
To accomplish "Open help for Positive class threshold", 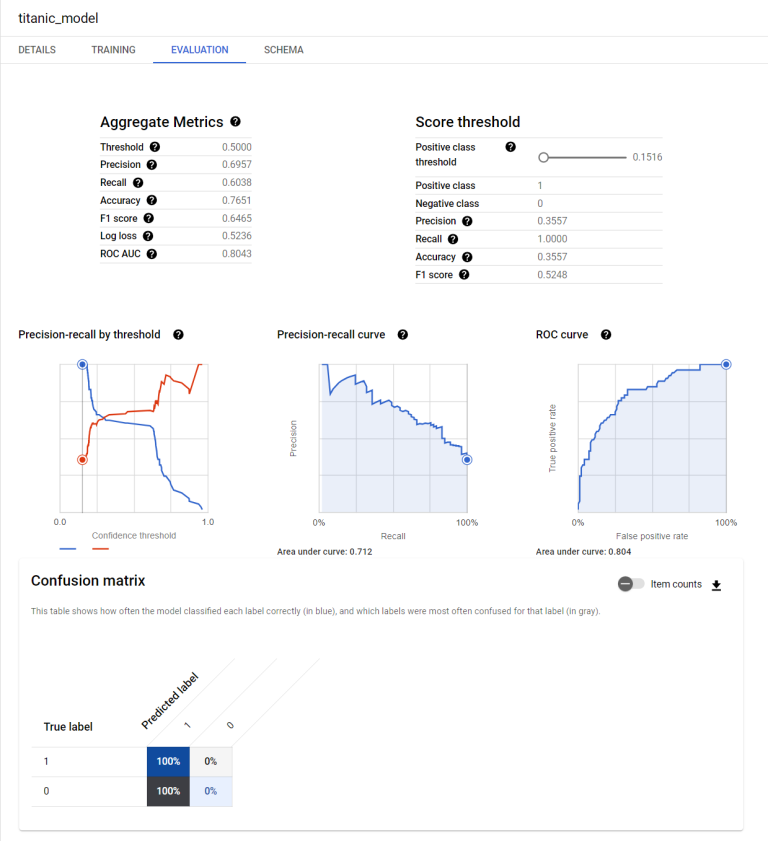I will click(511, 146).
